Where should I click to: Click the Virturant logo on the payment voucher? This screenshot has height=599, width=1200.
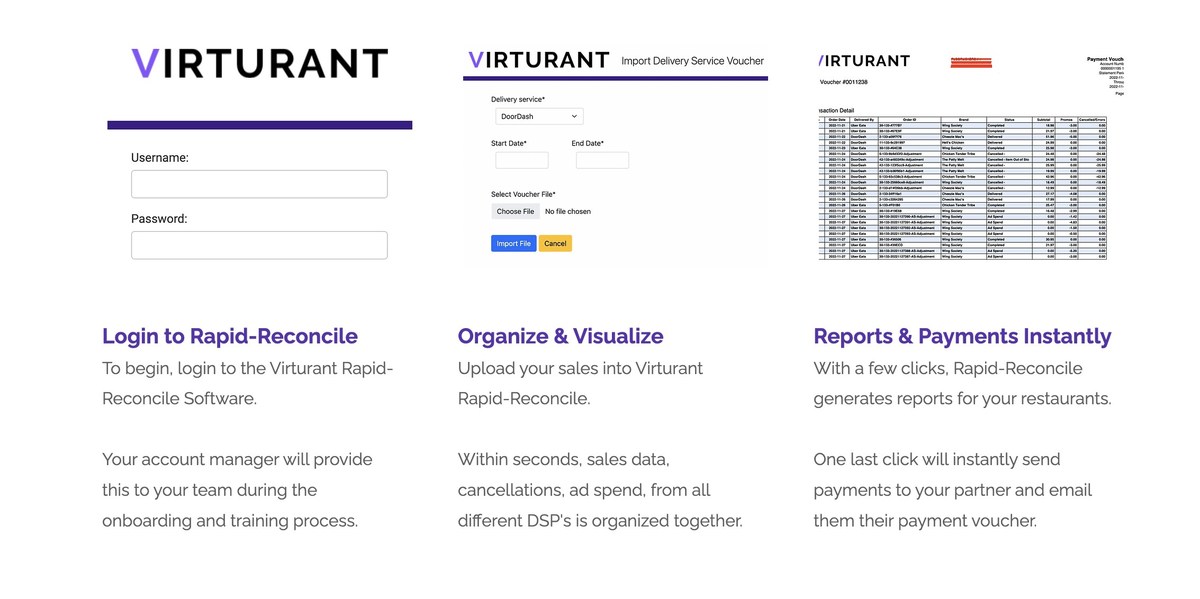[864, 61]
